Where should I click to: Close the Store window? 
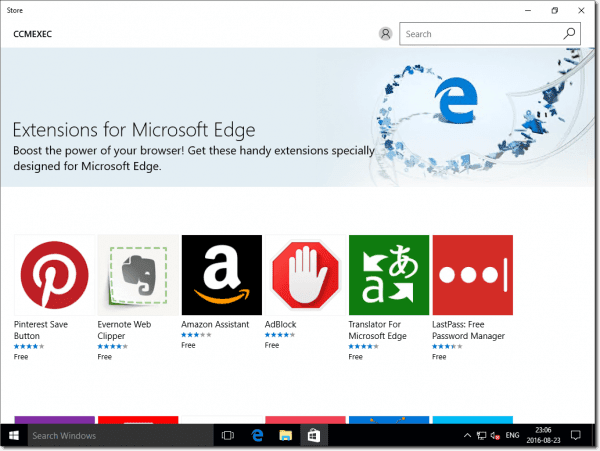(581, 10)
